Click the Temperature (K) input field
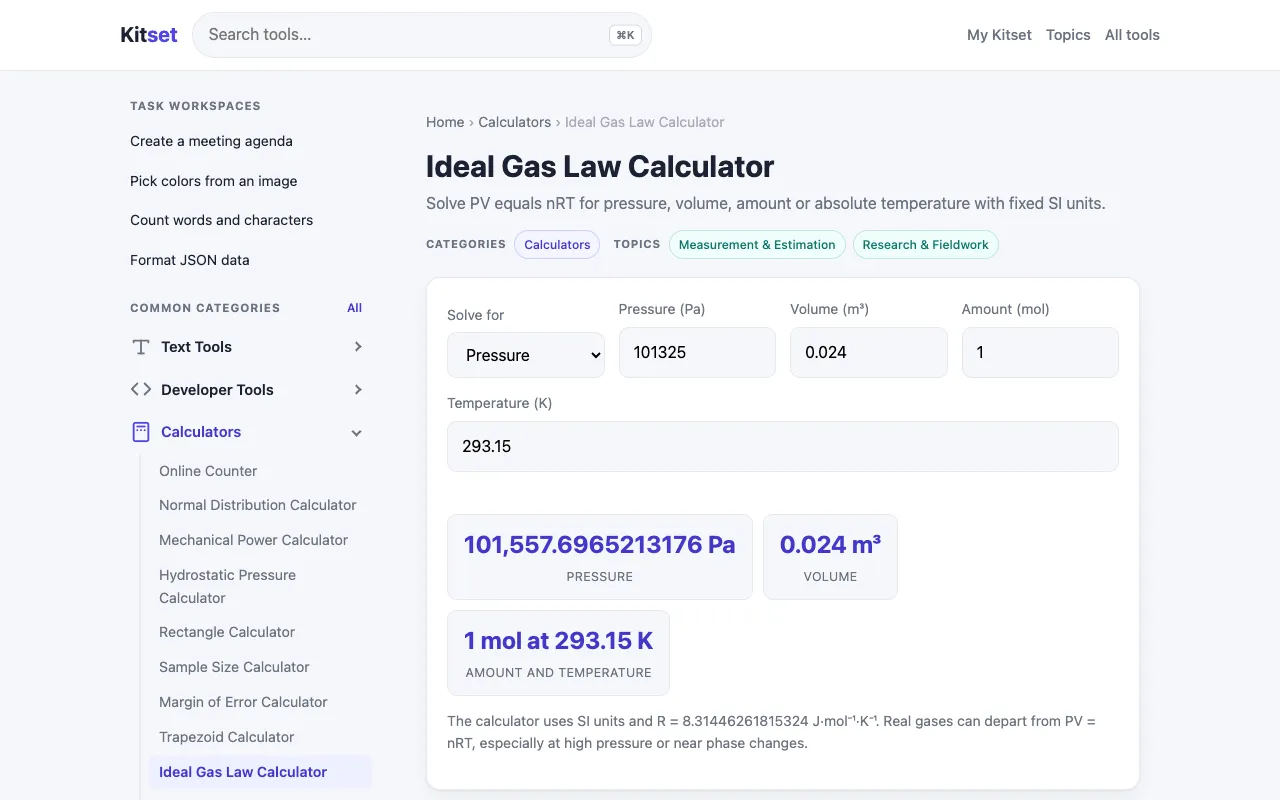Screen dimensions: 1280x800 click(783, 446)
